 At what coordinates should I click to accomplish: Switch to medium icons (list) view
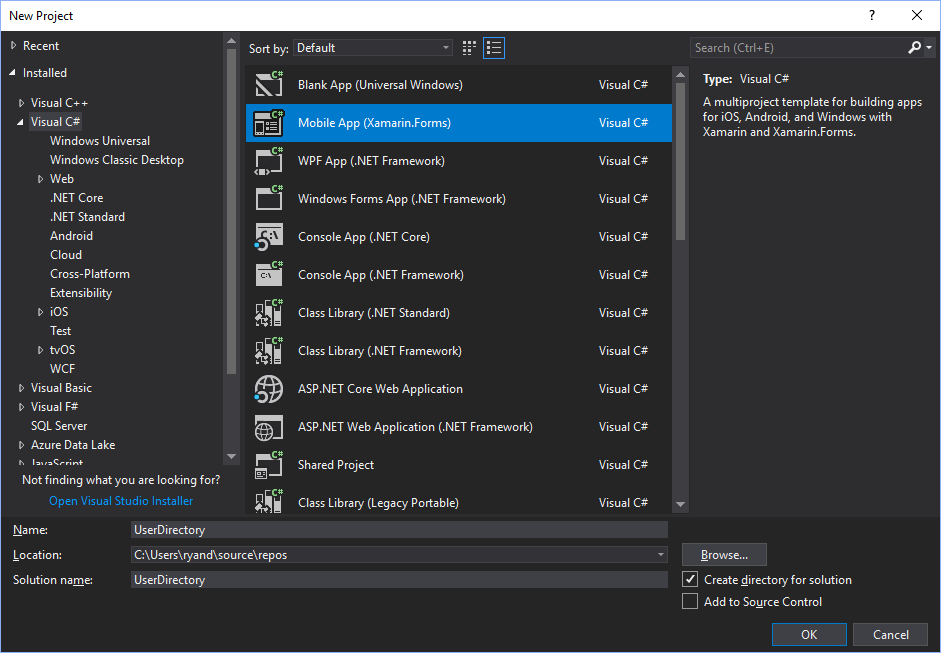tap(494, 48)
